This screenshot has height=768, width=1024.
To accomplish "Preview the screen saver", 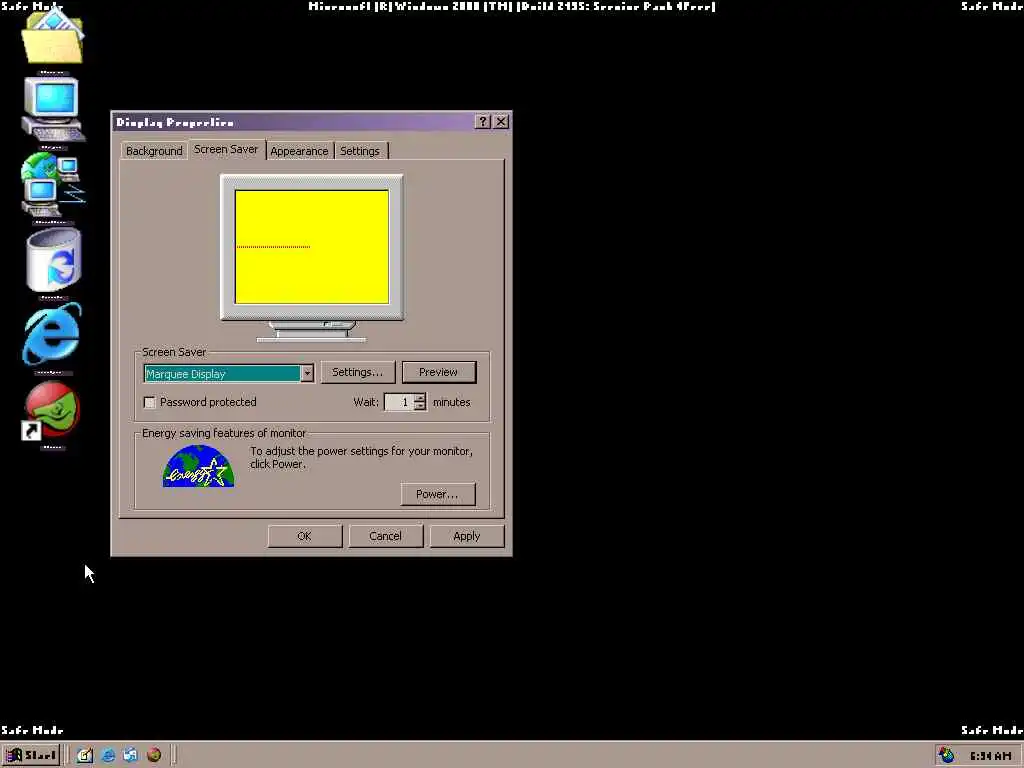I will coord(439,372).
